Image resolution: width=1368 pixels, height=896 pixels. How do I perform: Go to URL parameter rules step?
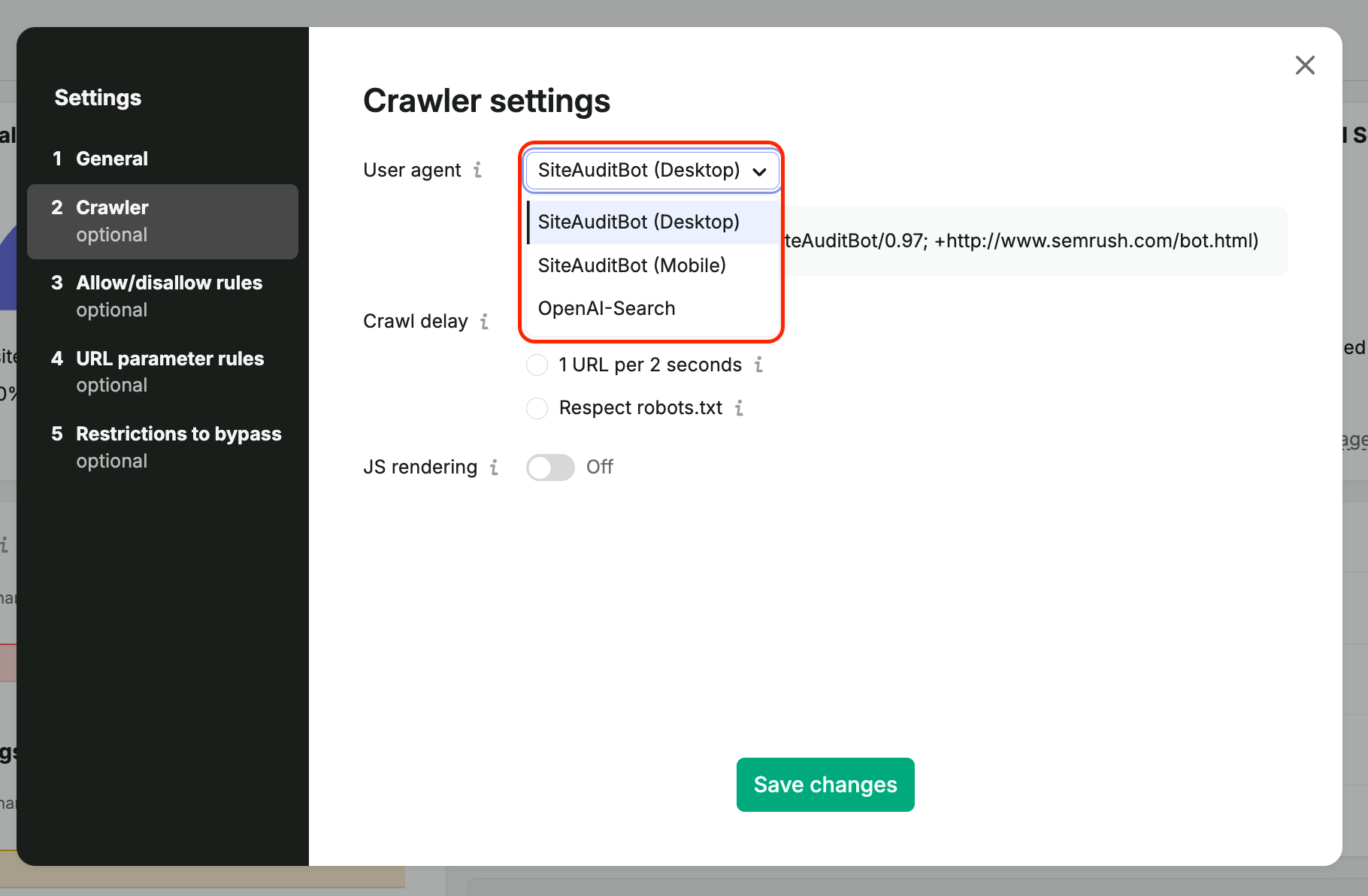[162, 371]
